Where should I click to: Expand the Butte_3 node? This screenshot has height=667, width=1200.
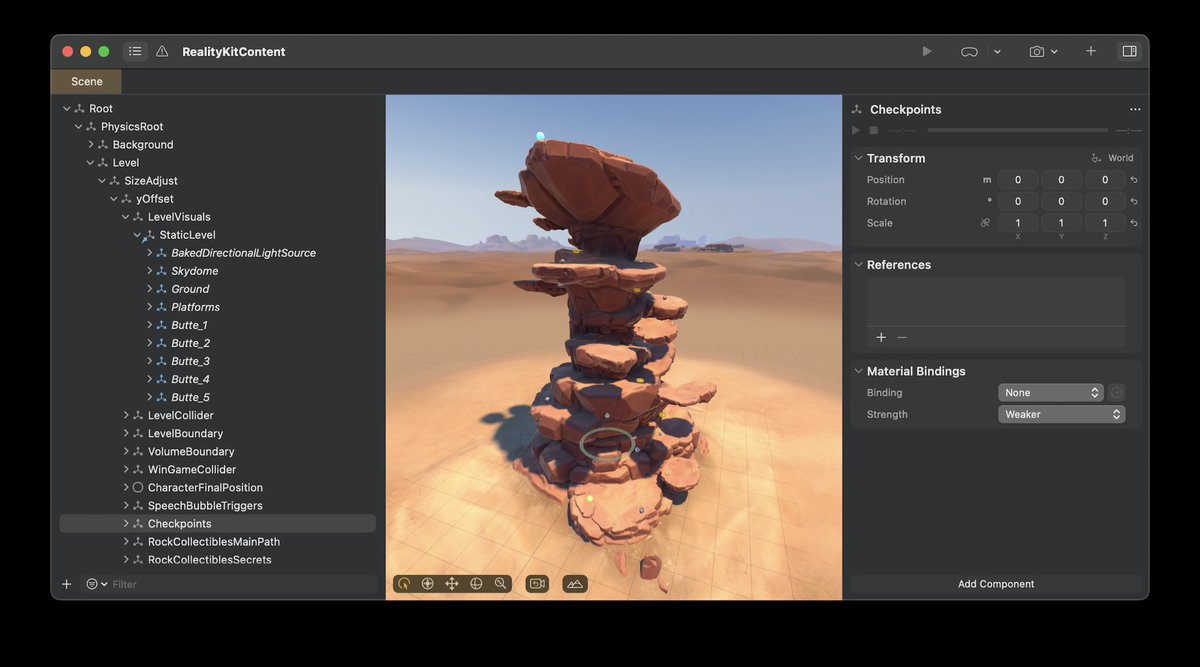[x=150, y=361]
